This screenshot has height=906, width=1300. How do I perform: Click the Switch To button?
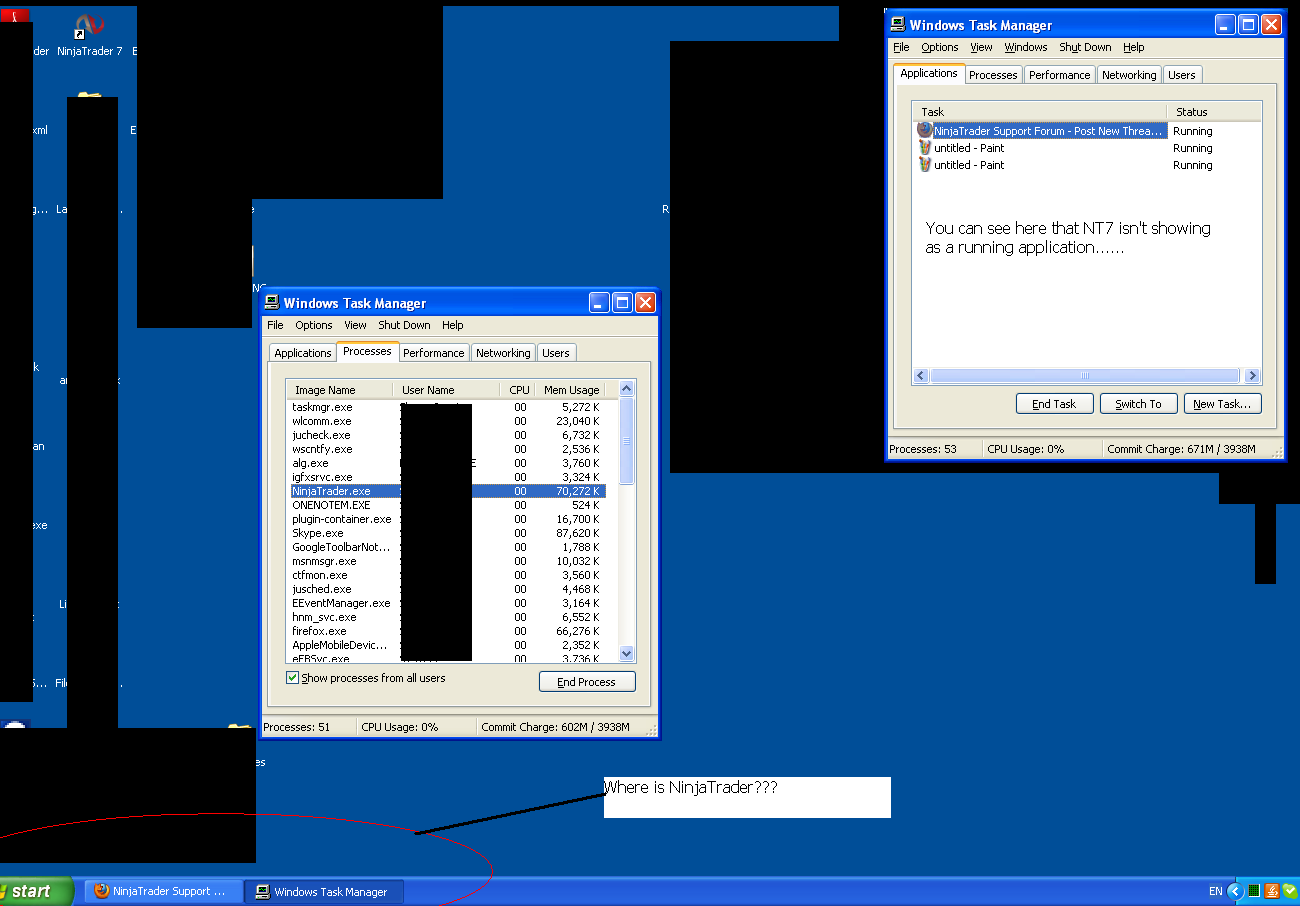click(x=1138, y=404)
